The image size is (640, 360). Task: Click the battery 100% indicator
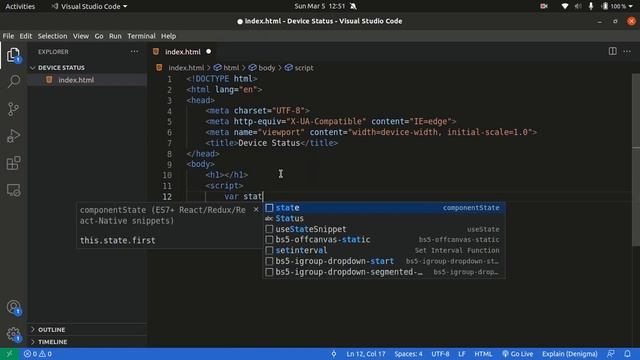point(615,6)
